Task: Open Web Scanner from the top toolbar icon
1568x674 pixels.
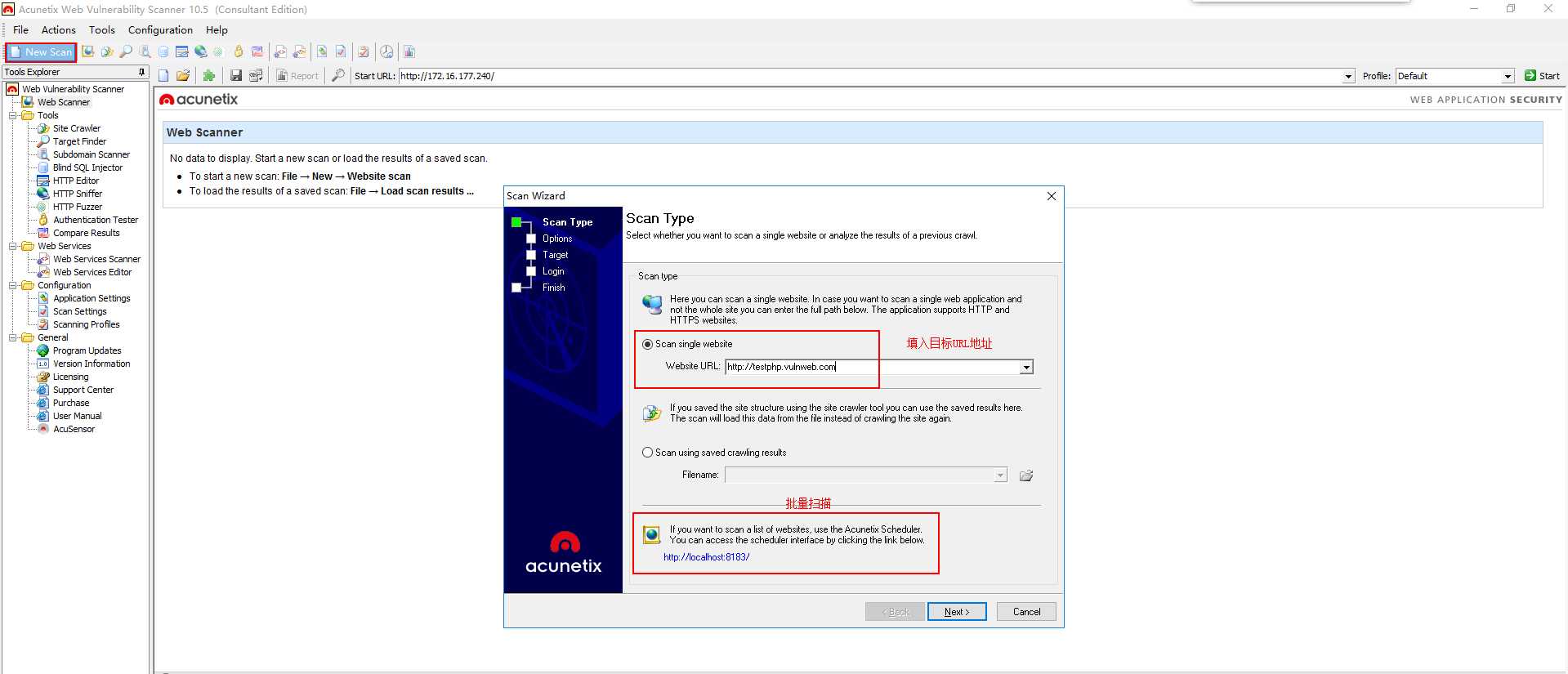Action: (x=88, y=51)
